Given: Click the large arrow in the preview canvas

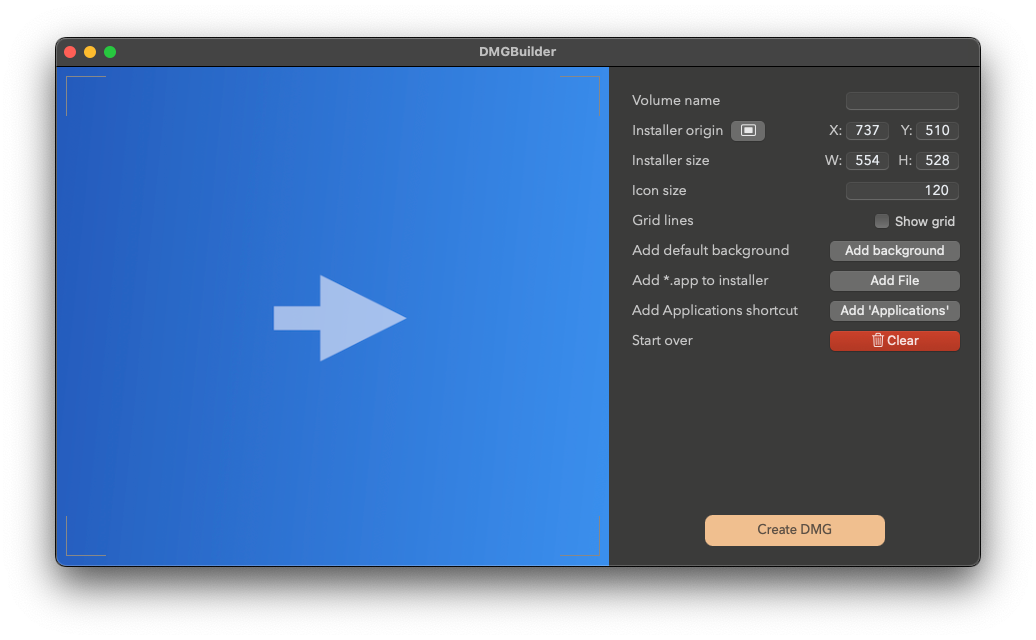Looking at the screenshot, I should (x=340, y=318).
